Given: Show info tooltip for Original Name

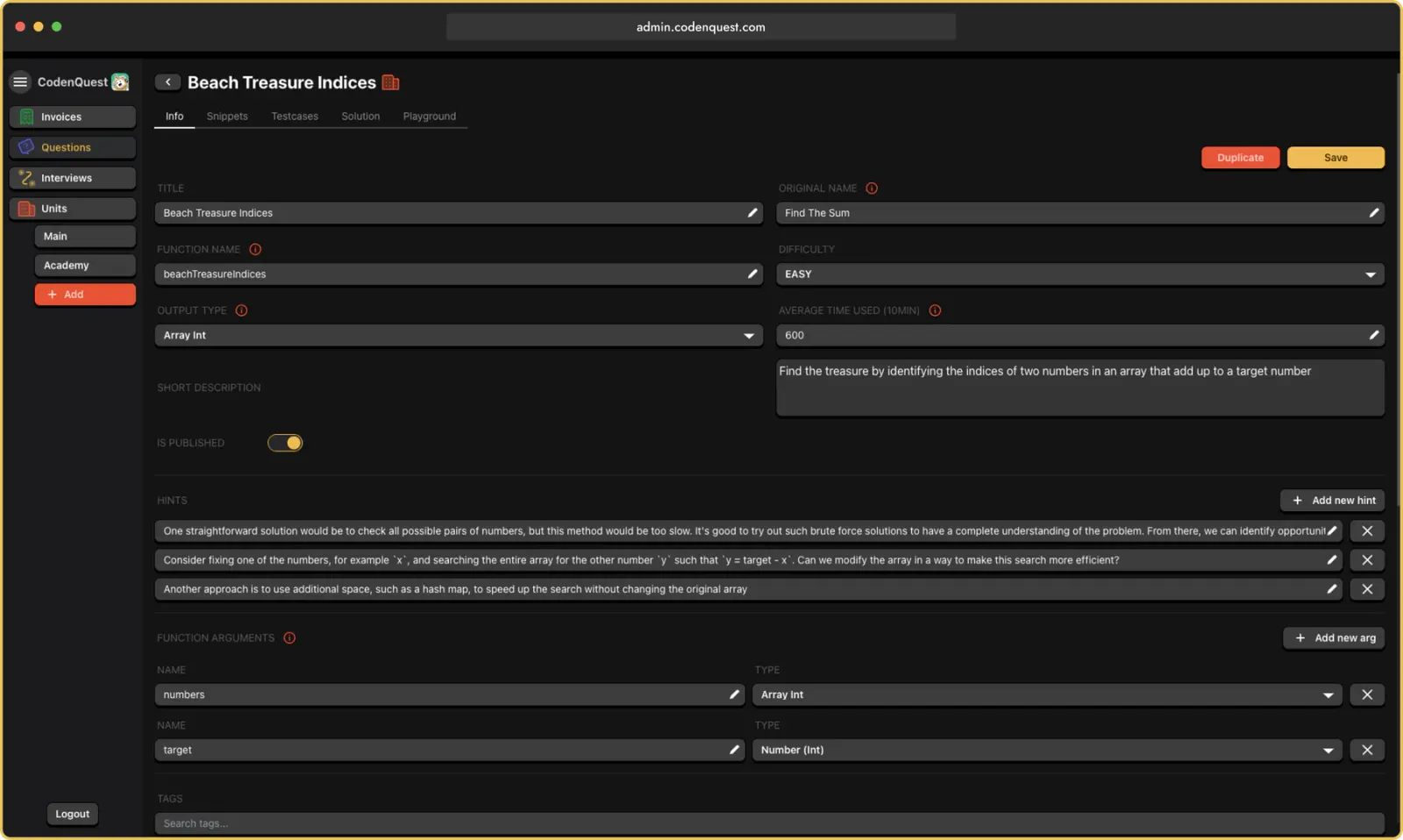Looking at the screenshot, I should click(872, 189).
